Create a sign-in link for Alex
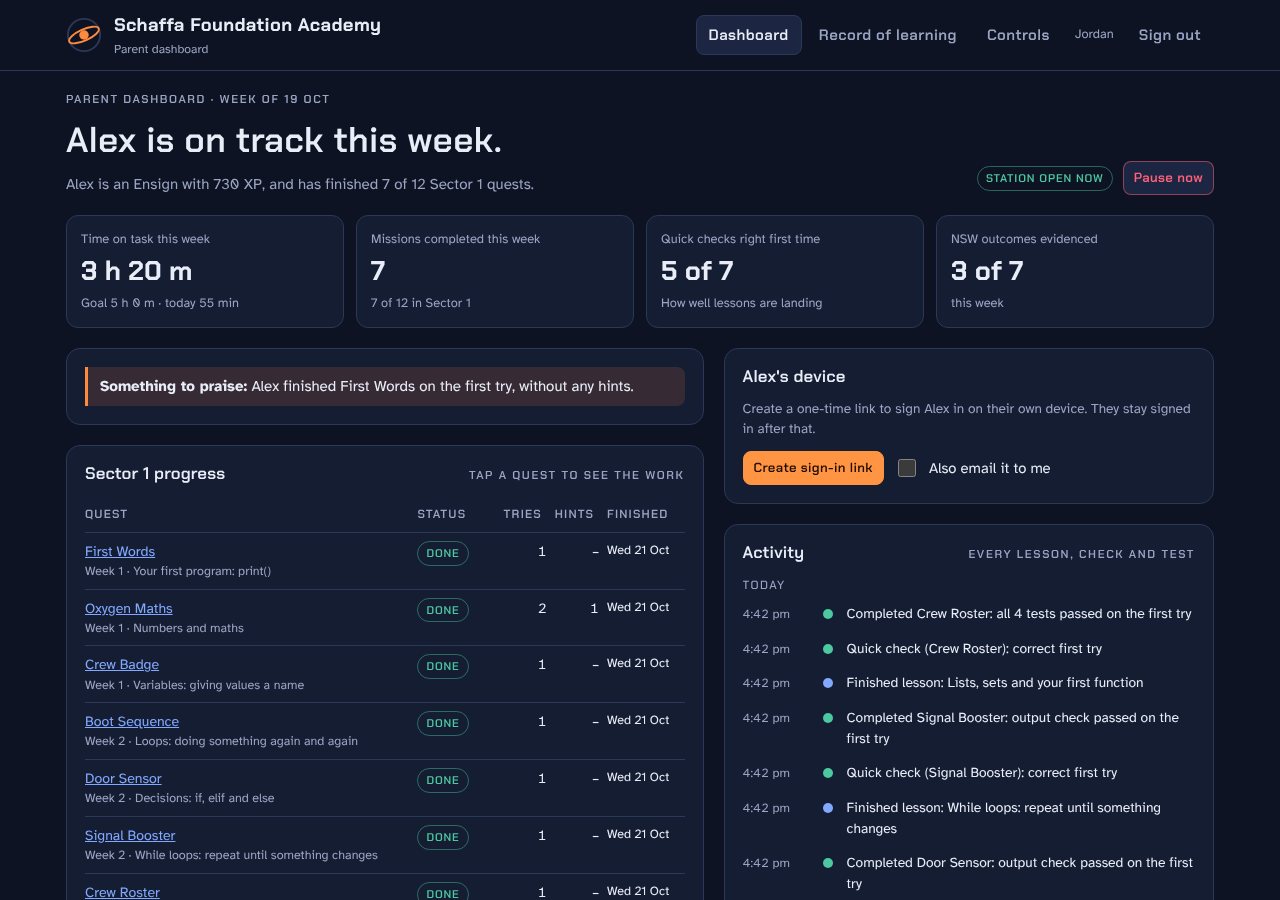 [x=813, y=468]
